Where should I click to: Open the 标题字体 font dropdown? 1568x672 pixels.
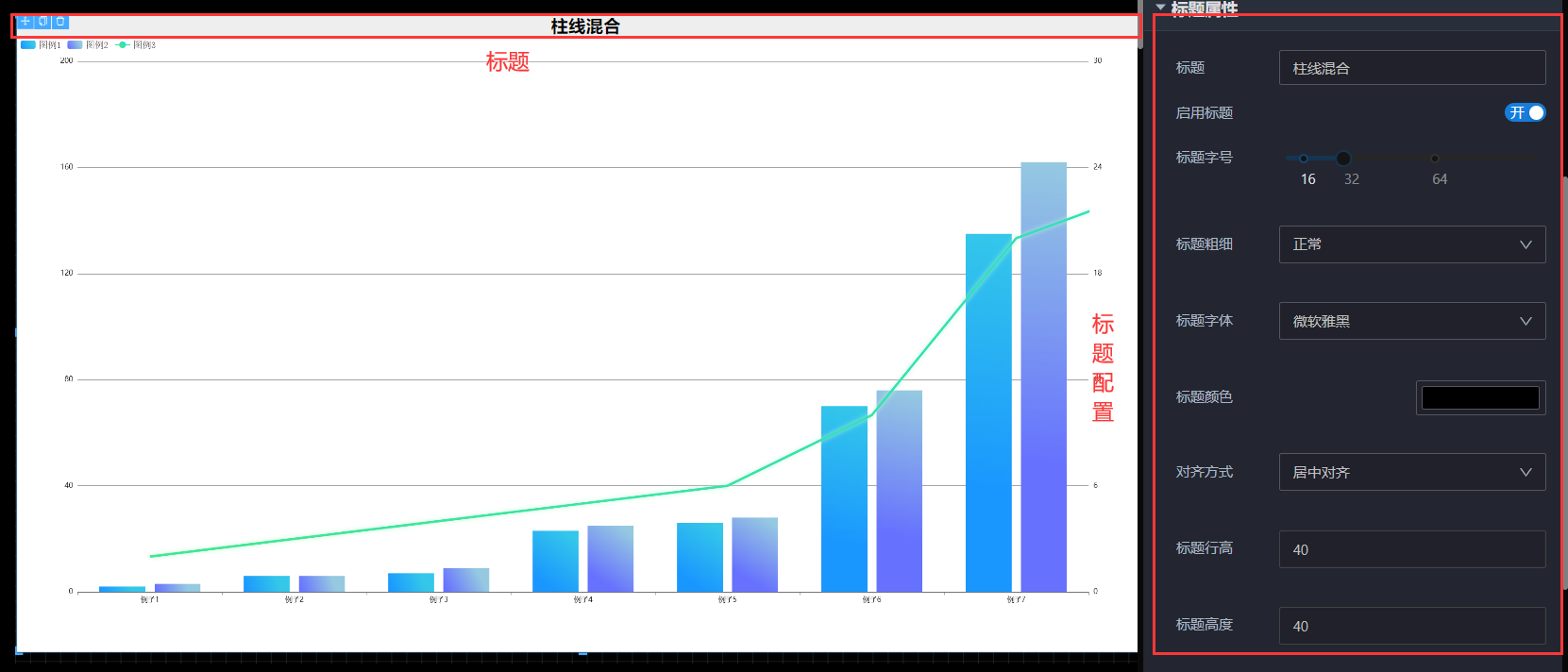pos(1411,321)
